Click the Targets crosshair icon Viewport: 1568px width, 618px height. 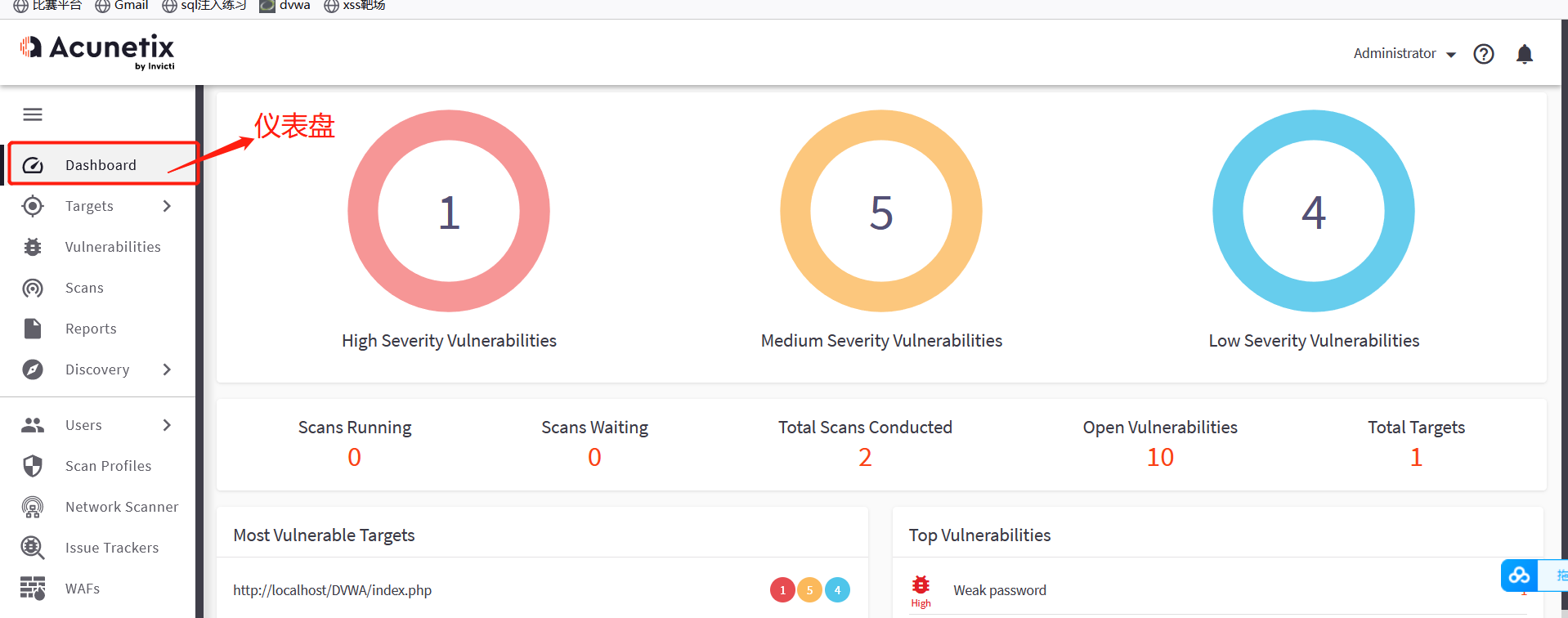coord(33,206)
